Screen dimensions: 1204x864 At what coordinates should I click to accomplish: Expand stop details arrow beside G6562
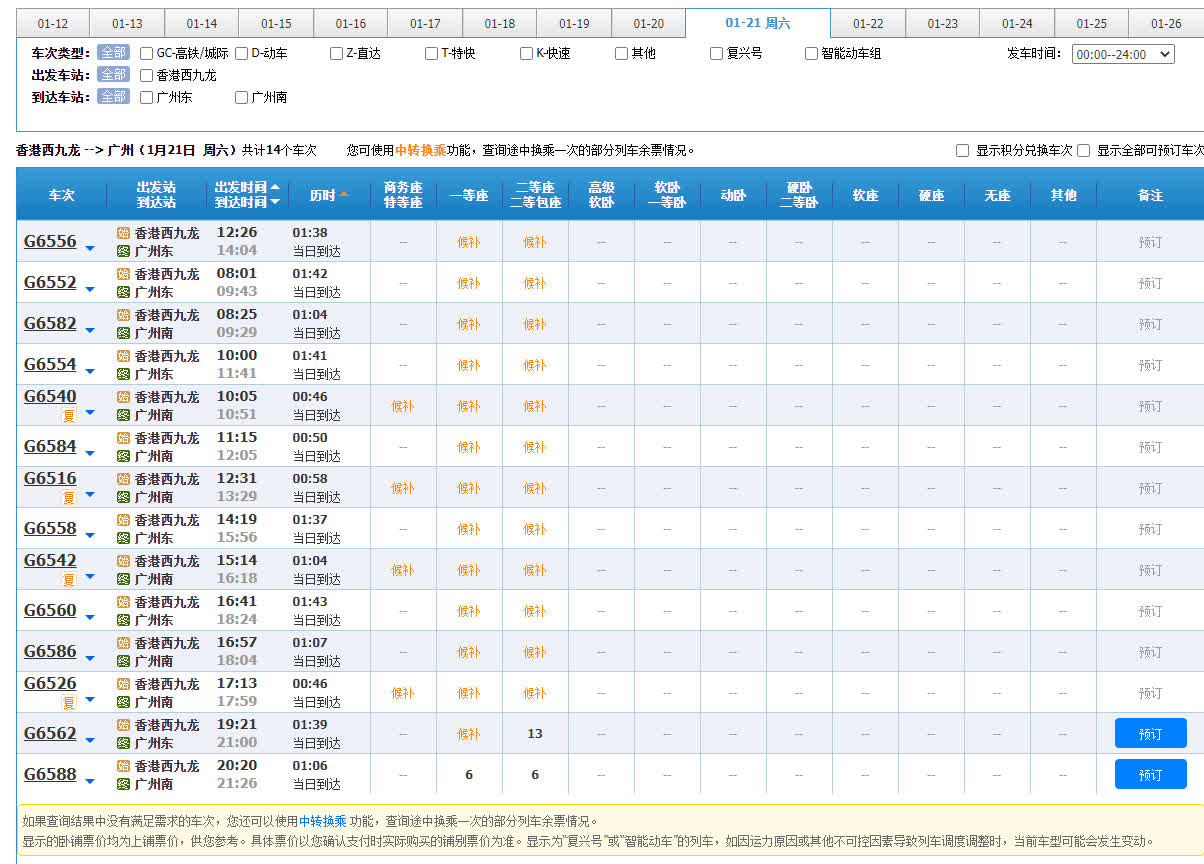pos(90,741)
